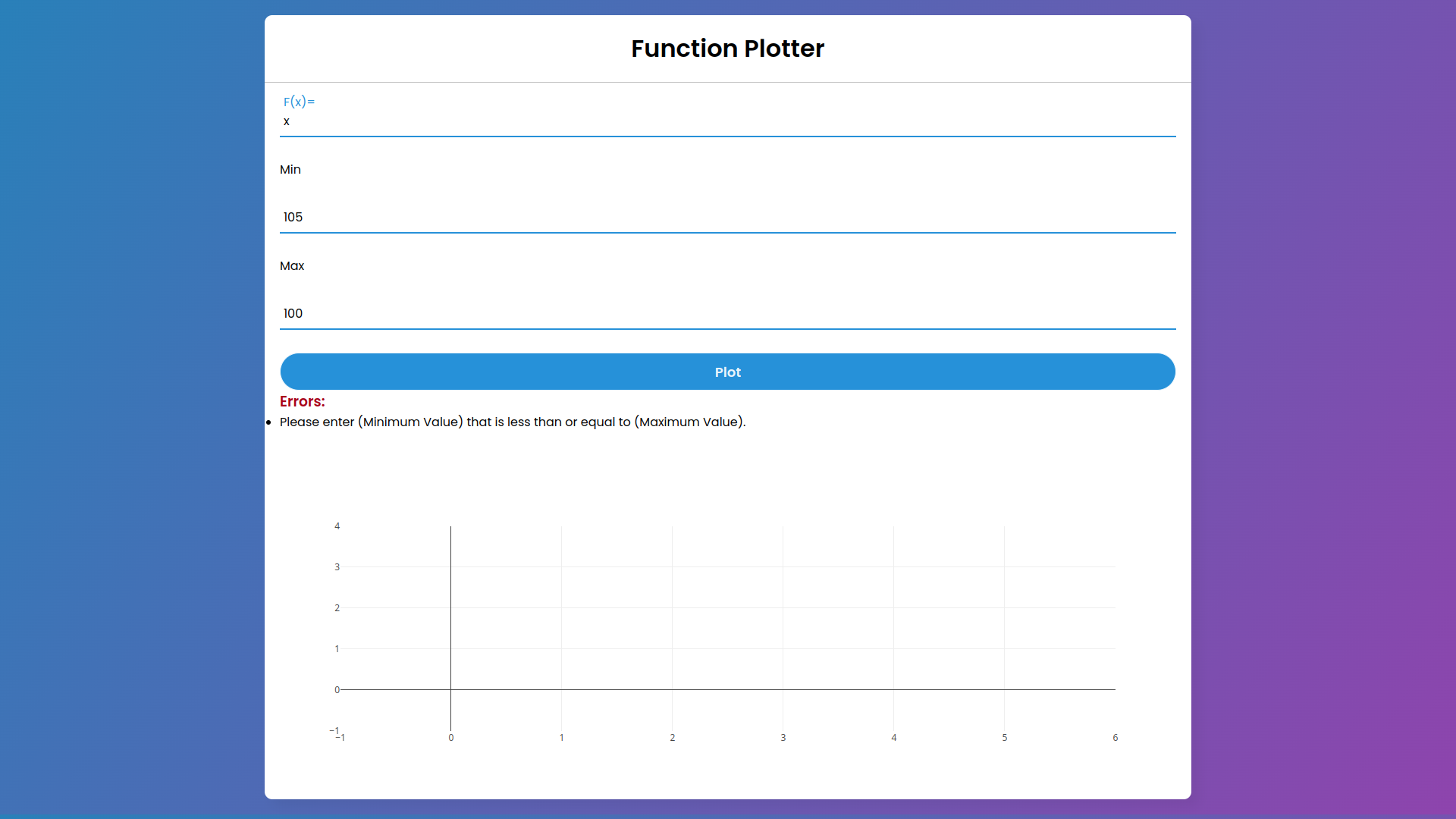The image size is (1456, 819).
Task: Click the F(x)= function input field
Action: click(726, 122)
